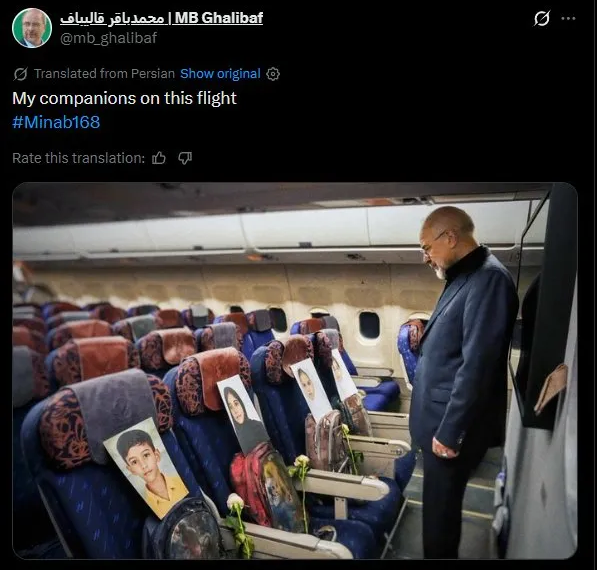
Task: Click the Grok icon beside 'Translated from Persian'
Action: (x=20, y=74)
